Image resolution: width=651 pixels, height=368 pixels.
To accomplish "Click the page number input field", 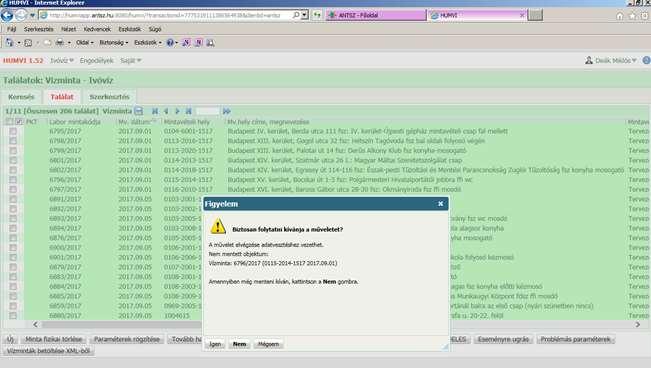I will tap(207, 111).
